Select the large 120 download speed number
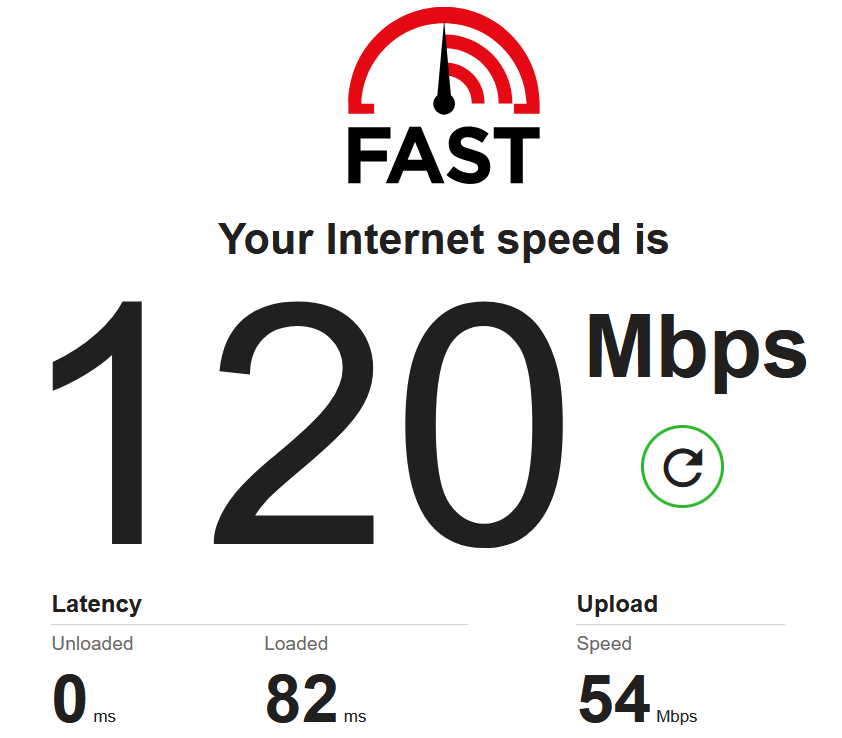This screenshot has width=842, height=738. point(308,424)
